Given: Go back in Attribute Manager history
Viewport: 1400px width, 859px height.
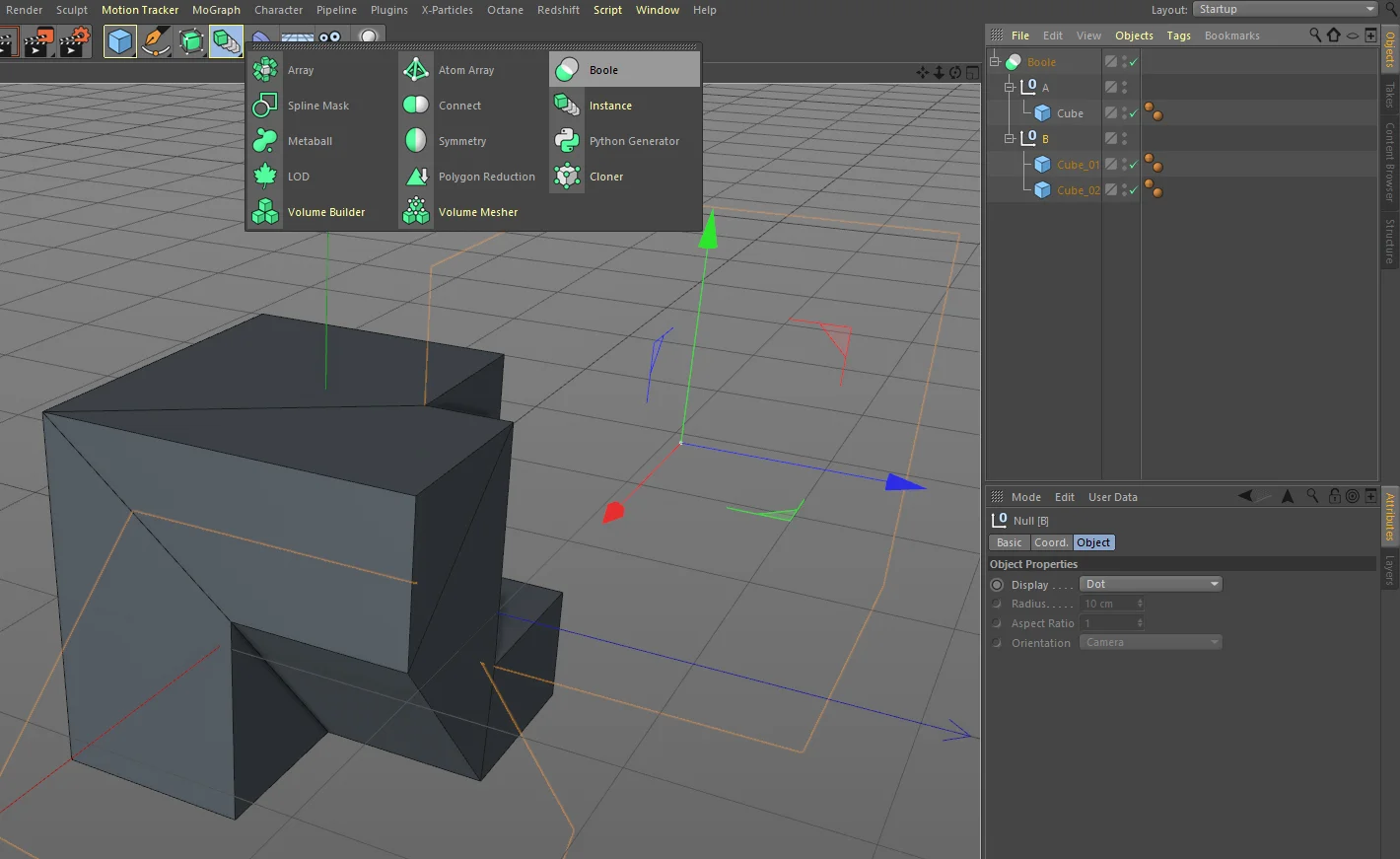Looking at the screenshot, I should [1246, 496].
